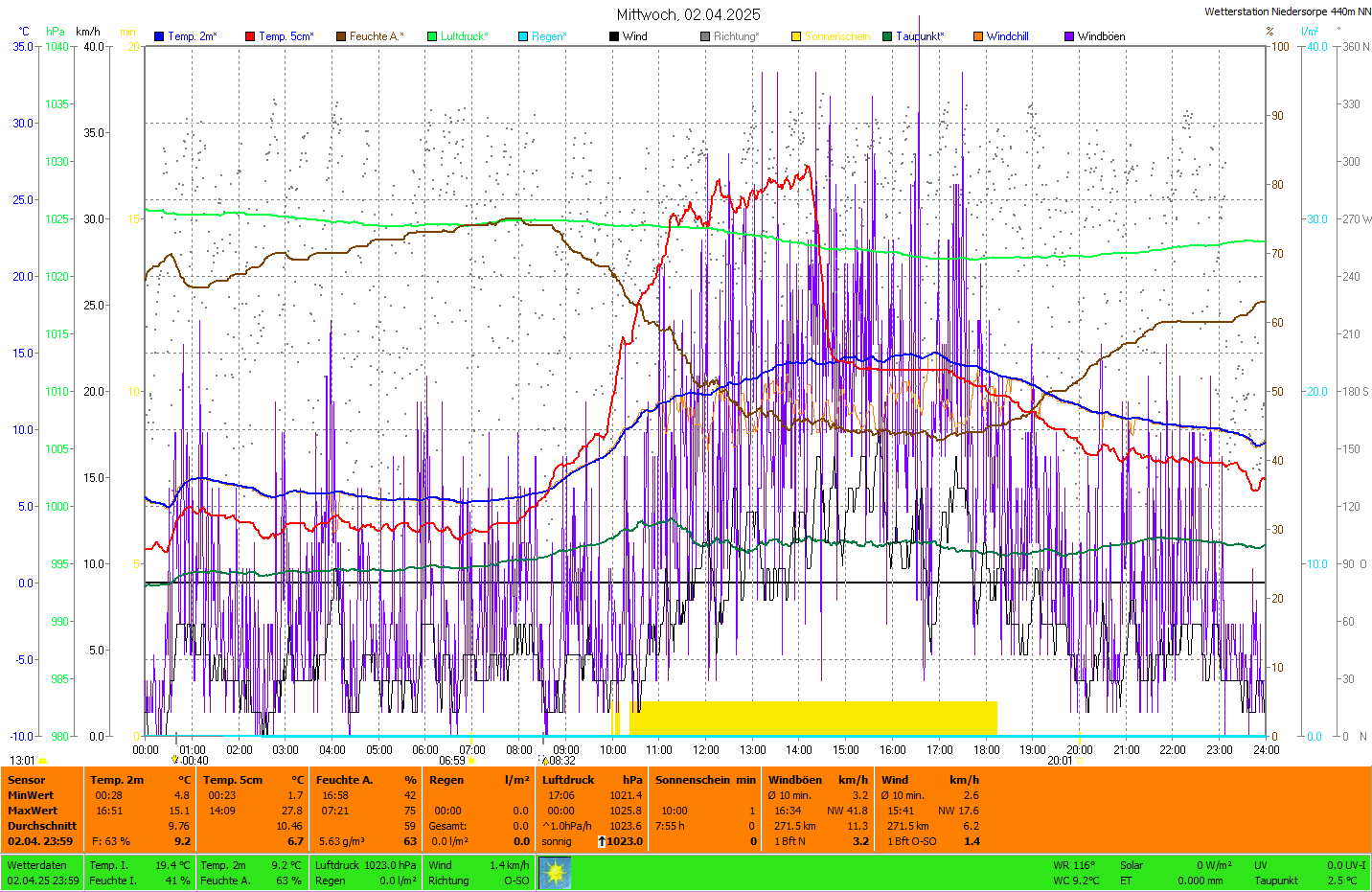This screenshot has width=1372, height=892.
Task: Click the gray Richtung legend square
Action: [x=705, y=36]
